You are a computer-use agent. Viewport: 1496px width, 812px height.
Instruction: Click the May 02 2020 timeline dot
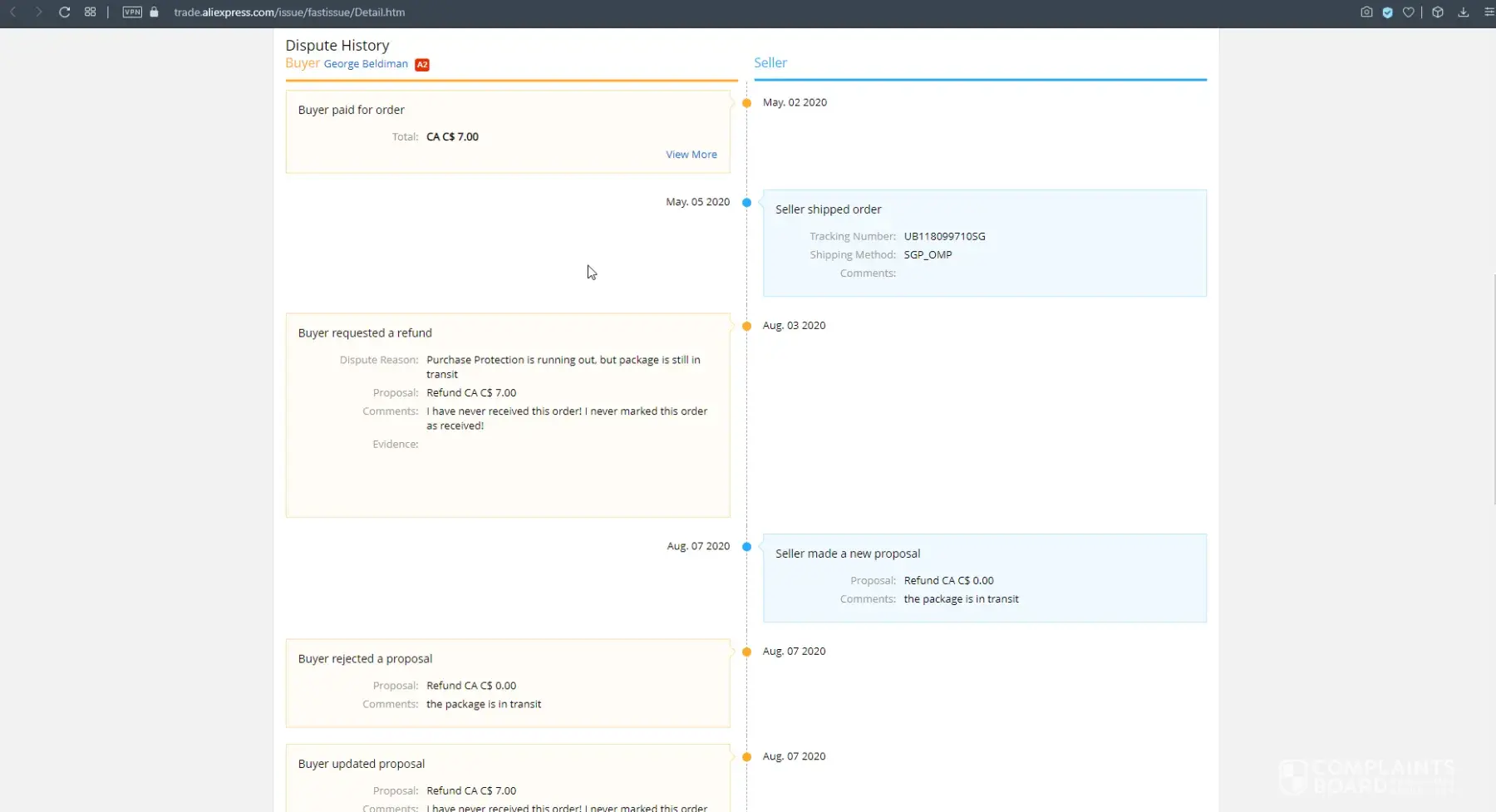coord(746,103)
